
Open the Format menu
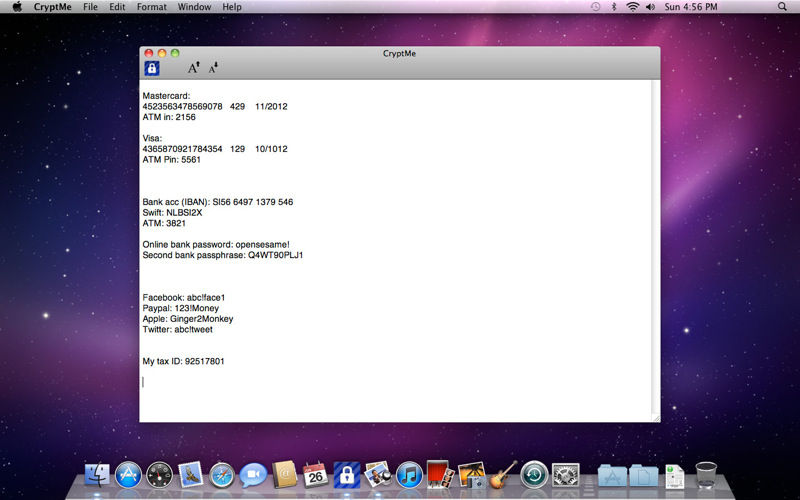[152, 7]
